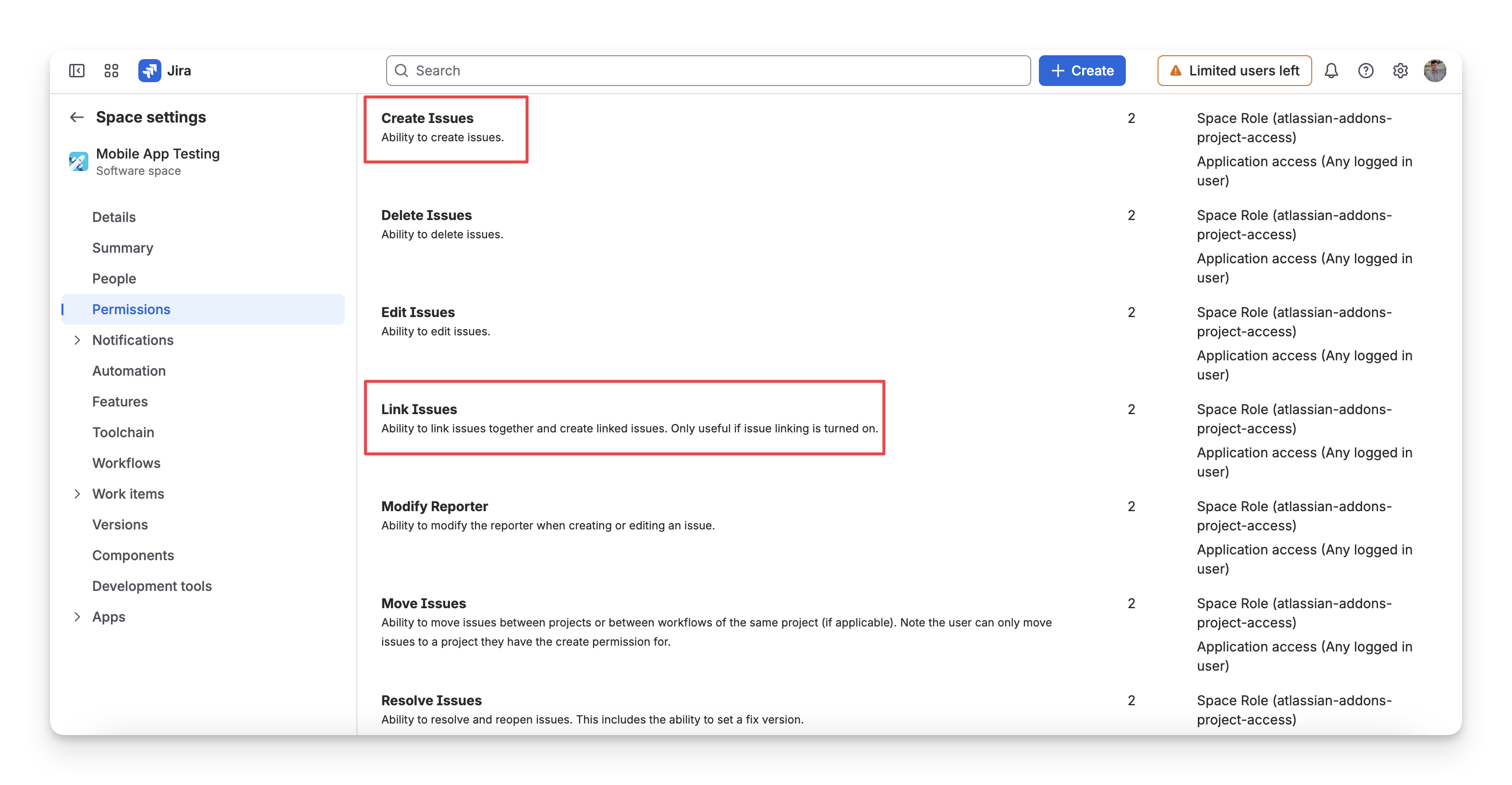Click the Limited users left button

pos(1234,71)
